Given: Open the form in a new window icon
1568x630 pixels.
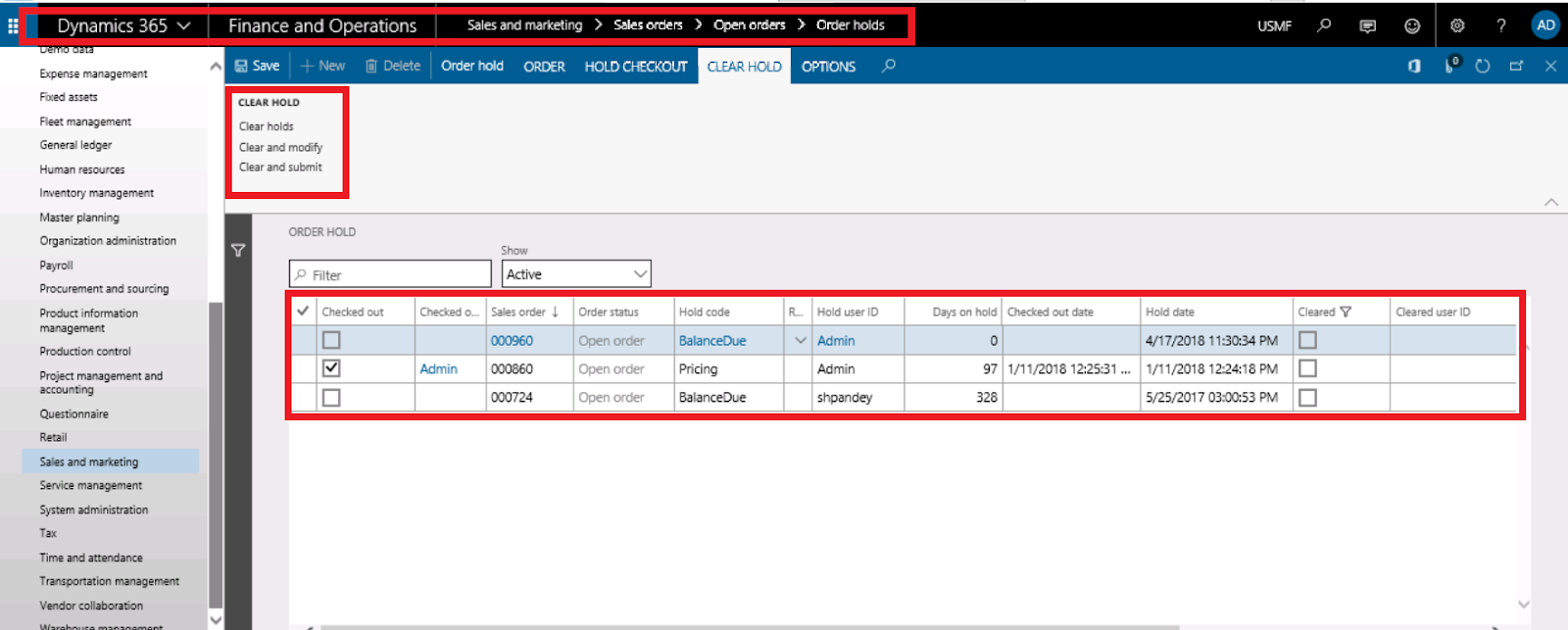Looking at the screenshot, I should [x=1516, y=66].
